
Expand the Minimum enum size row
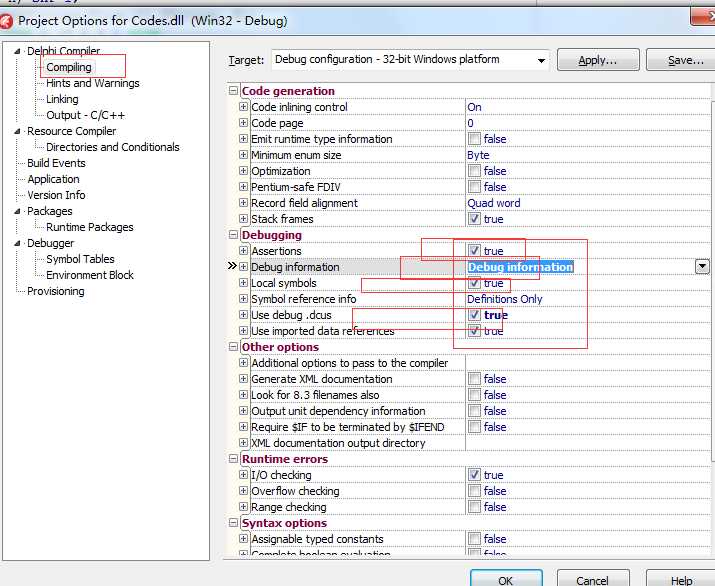click(244, 155)
